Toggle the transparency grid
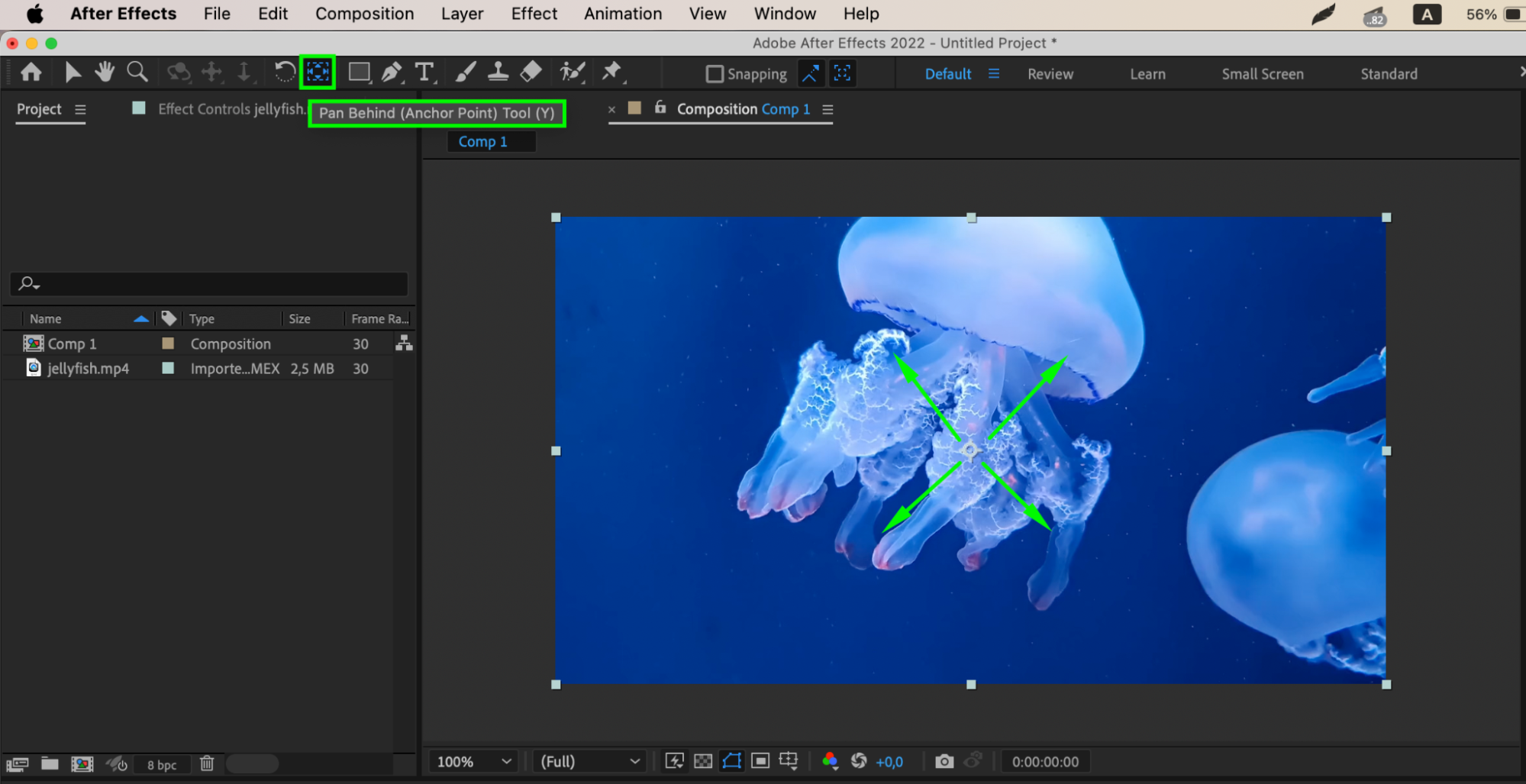The image size is (1526, 784). click(703, 761)
